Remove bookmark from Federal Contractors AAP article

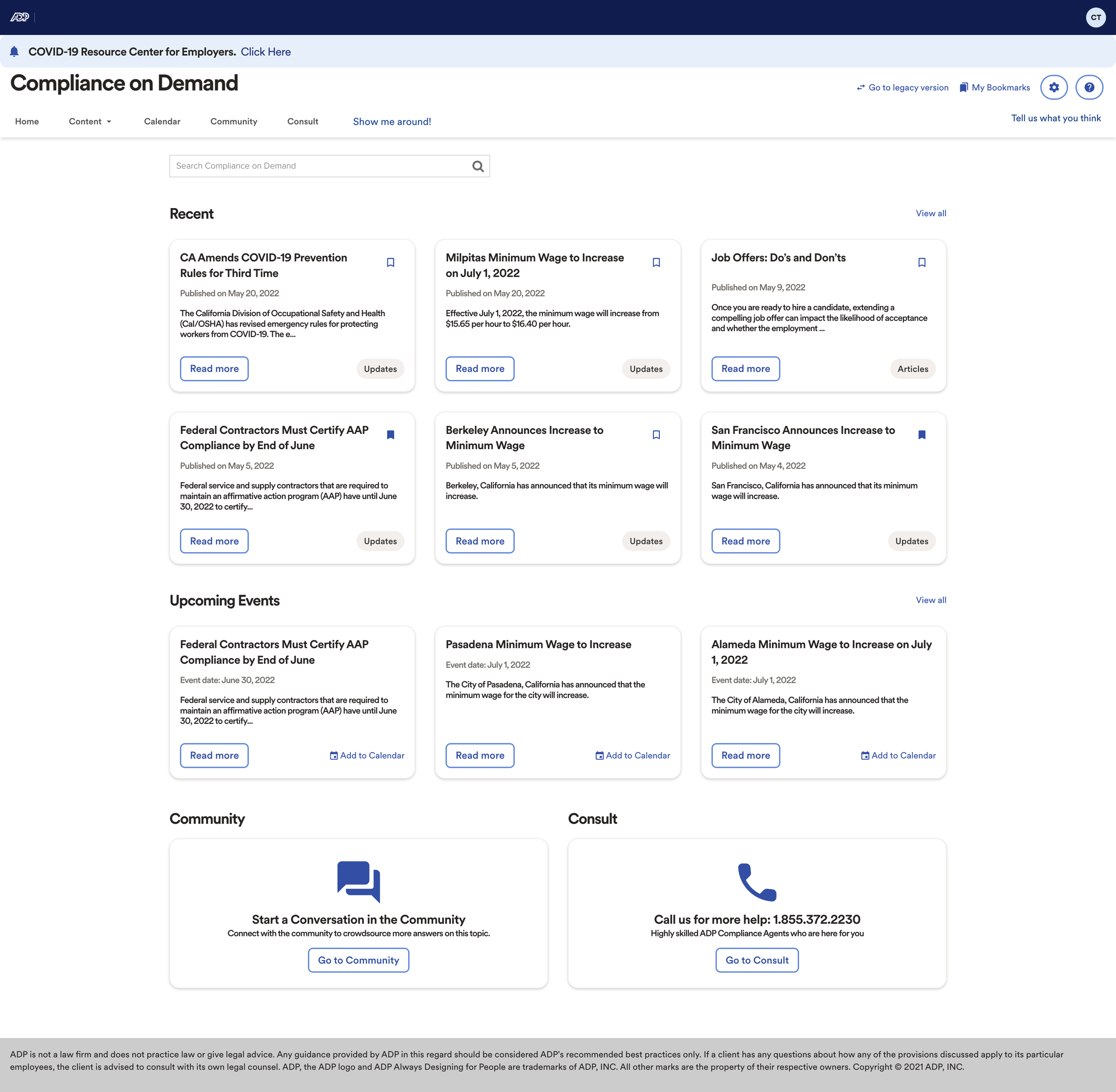coord(391,435)
